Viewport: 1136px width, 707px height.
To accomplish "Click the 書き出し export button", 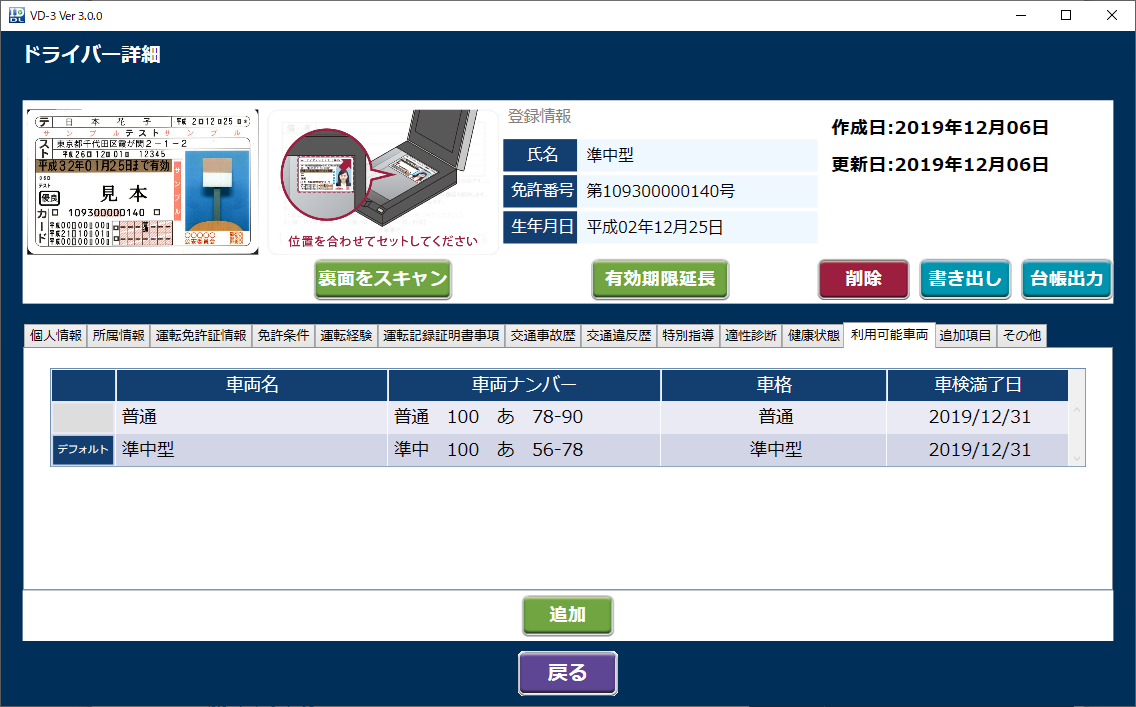I will [x=965, y=279].
